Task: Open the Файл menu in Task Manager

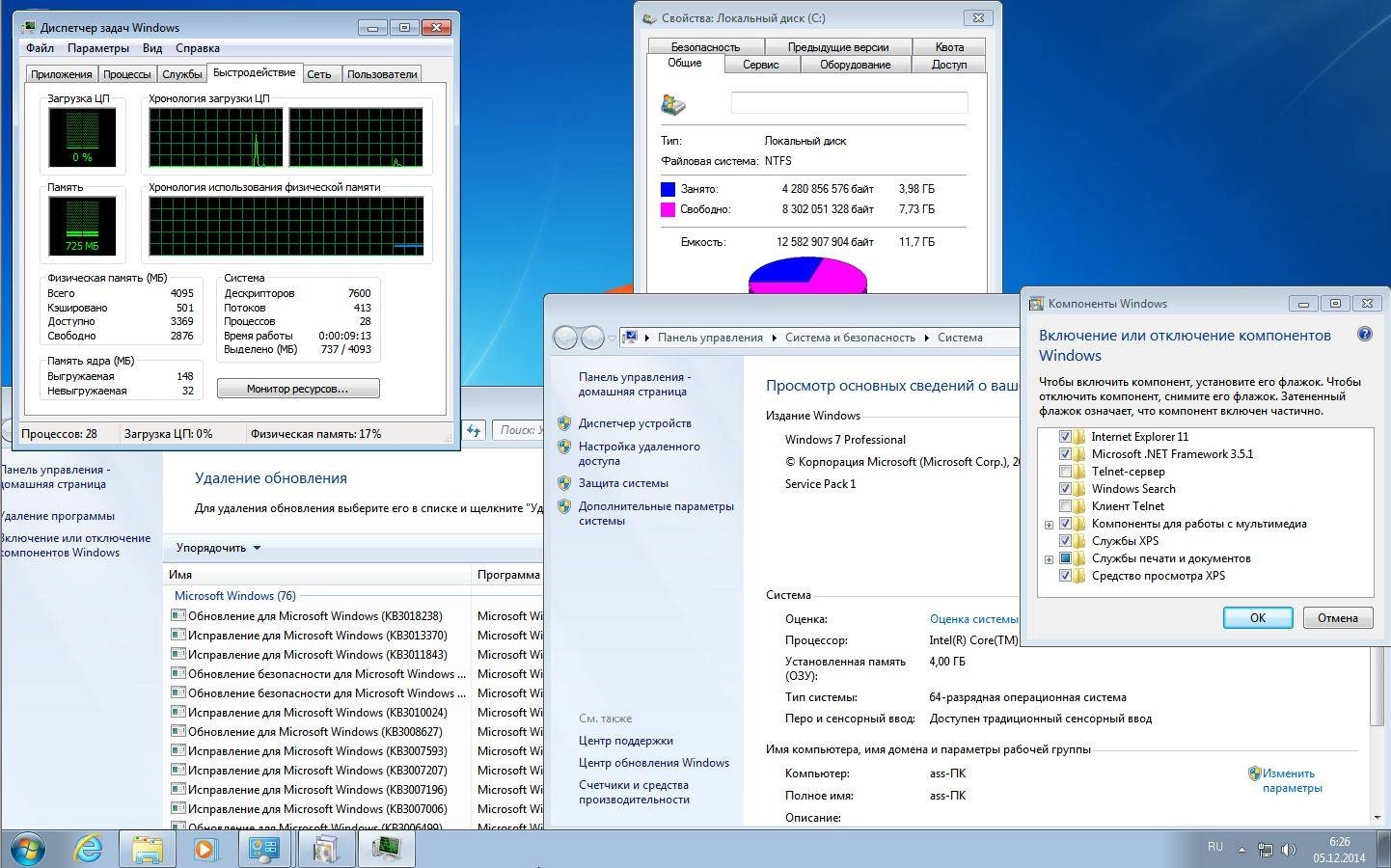Action: [40, 47]
